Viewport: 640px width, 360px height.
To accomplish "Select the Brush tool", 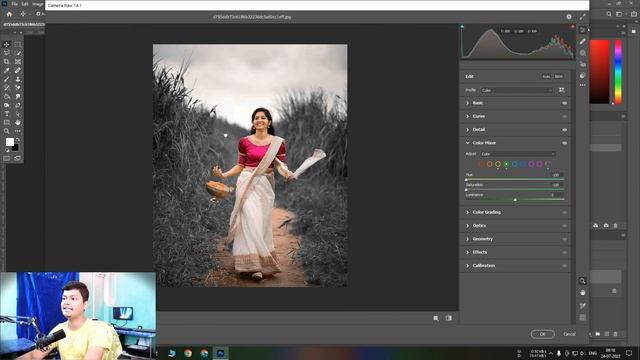I will [x=7, y=79].
